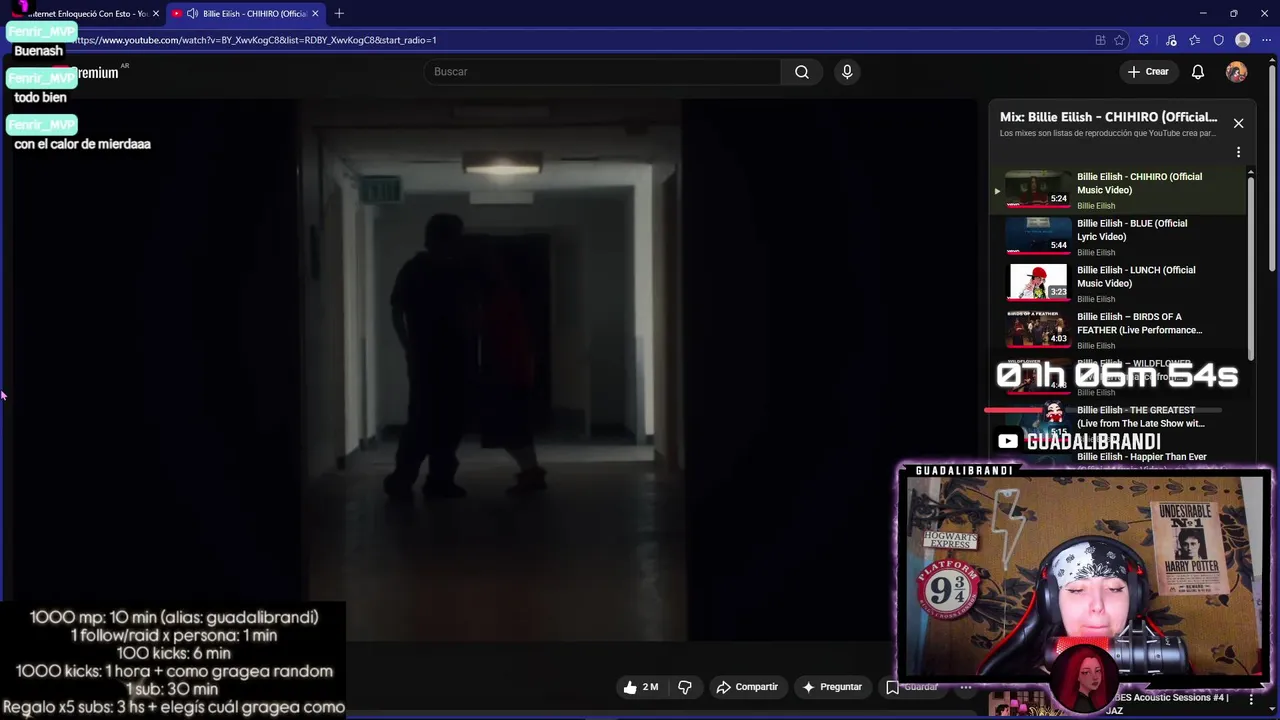This screenshot has width=1280, height=720.
Task: Open Mix: Billie Eilish CHIHIRO playlist title
Action: [x=1108, y=117]
